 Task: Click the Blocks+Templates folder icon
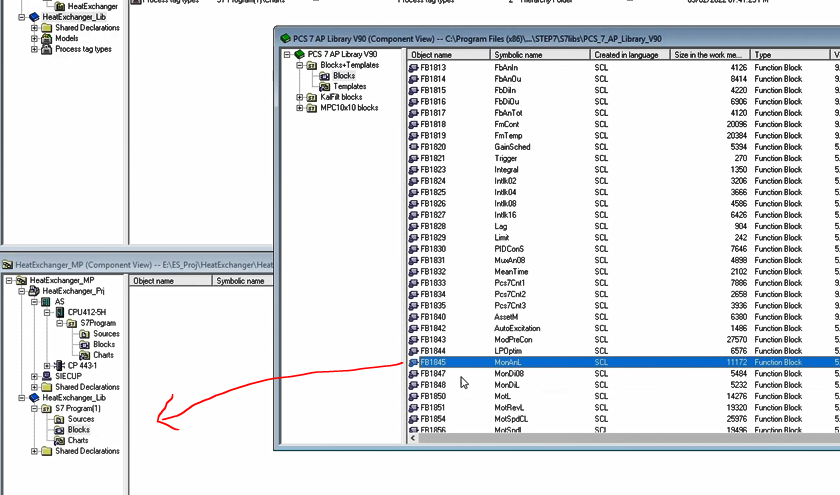312,65
